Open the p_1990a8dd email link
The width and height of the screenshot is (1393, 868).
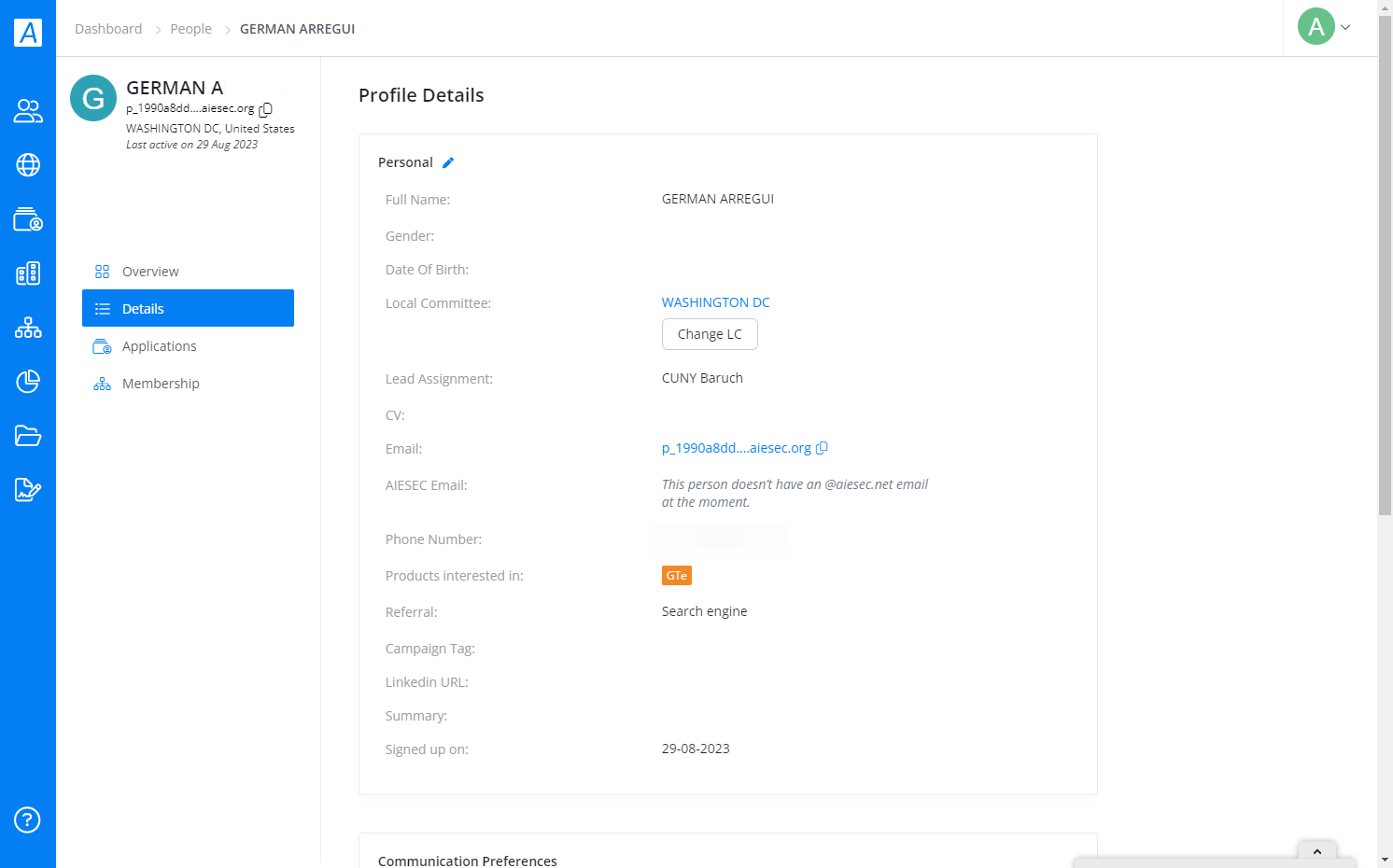737,448
